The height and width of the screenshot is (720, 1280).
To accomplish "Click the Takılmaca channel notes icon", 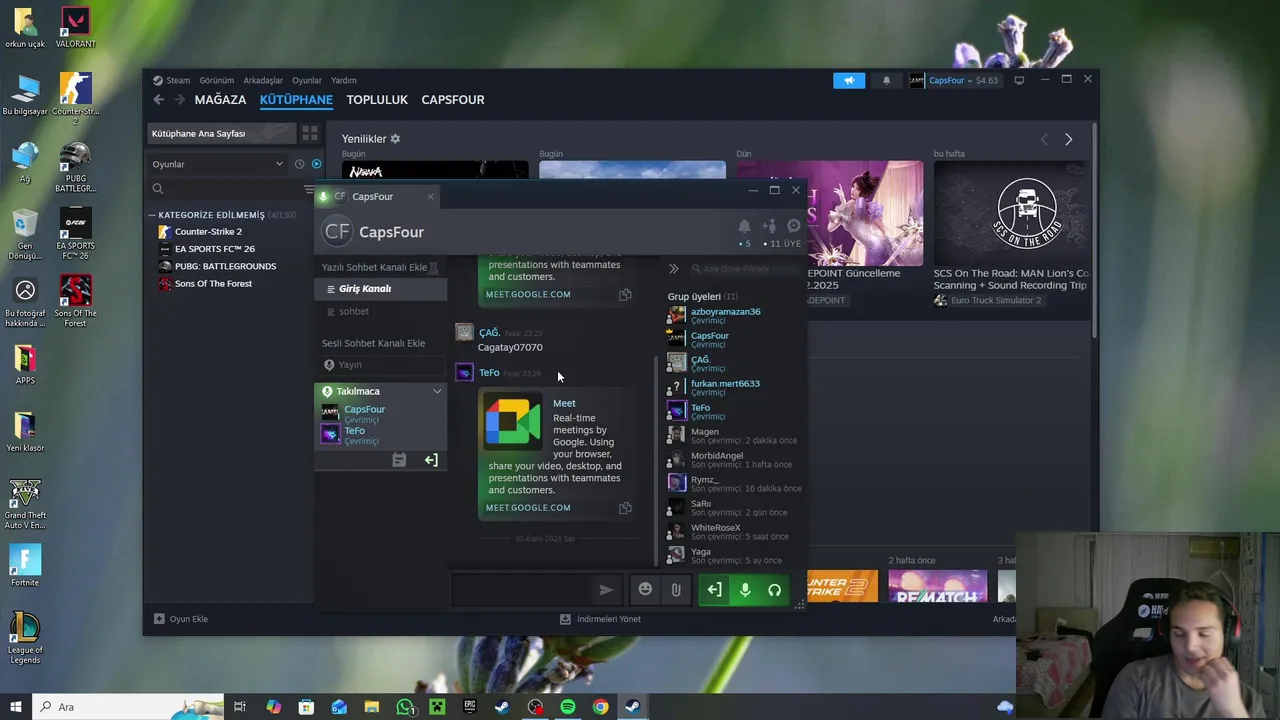I will pos(399,460).
